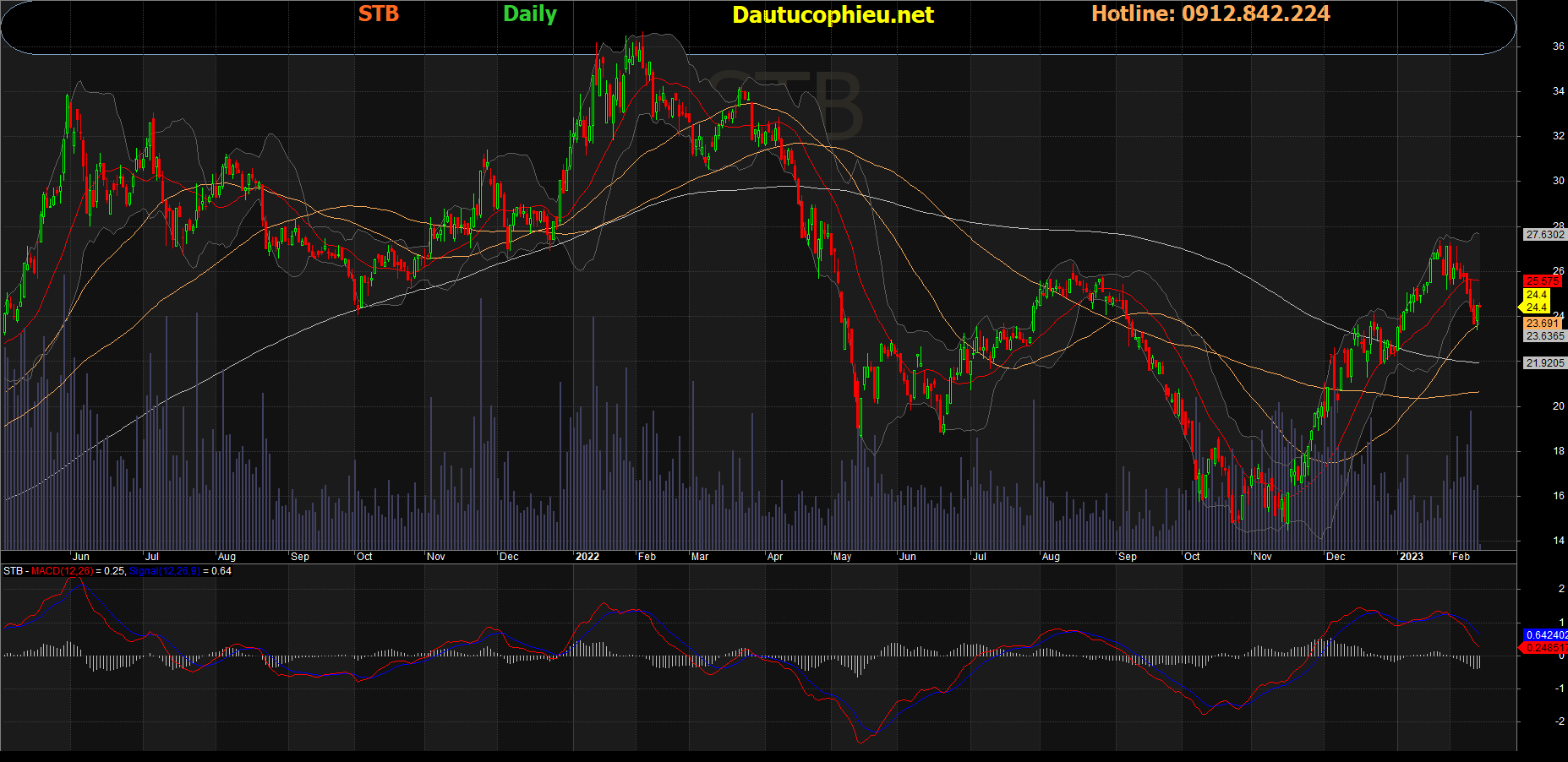Click the May label on the date axis
Screen dimensions: 1568x762
point(842,557)
